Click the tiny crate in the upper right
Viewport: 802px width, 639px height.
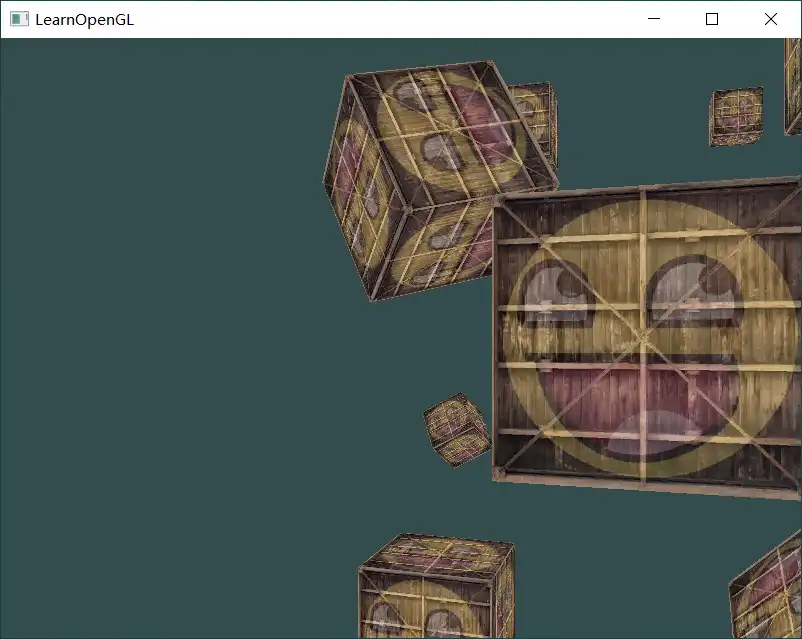click(x=736, y=116)
